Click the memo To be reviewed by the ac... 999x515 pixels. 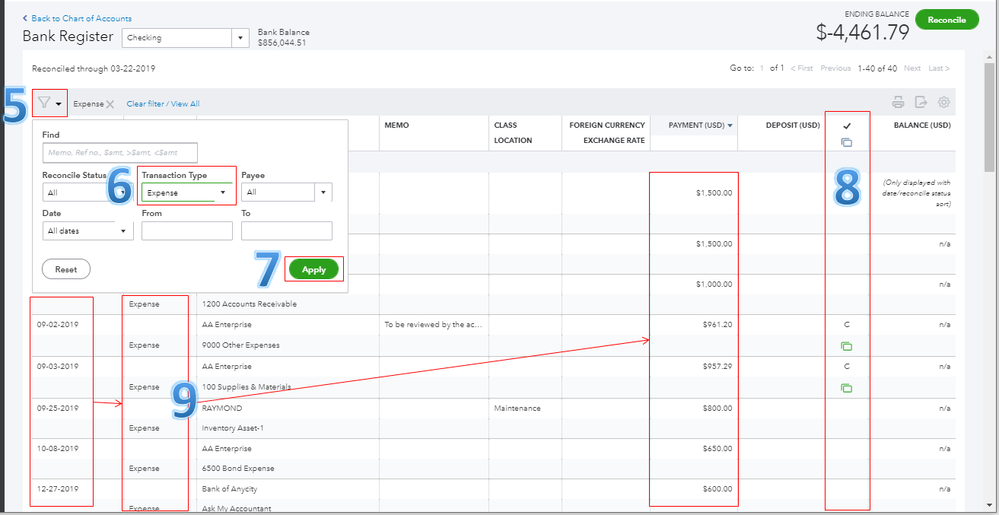pyautogui.click(x=433, y=325)
